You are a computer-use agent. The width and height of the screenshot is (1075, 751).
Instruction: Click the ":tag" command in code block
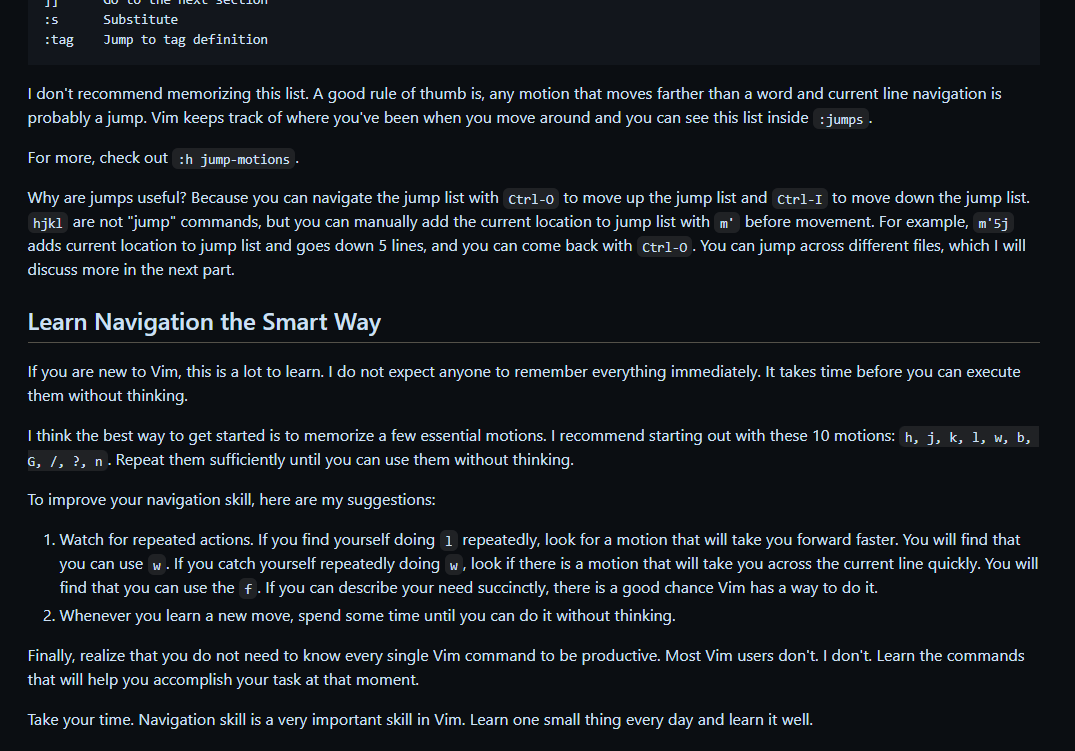[x=58, y=40]
